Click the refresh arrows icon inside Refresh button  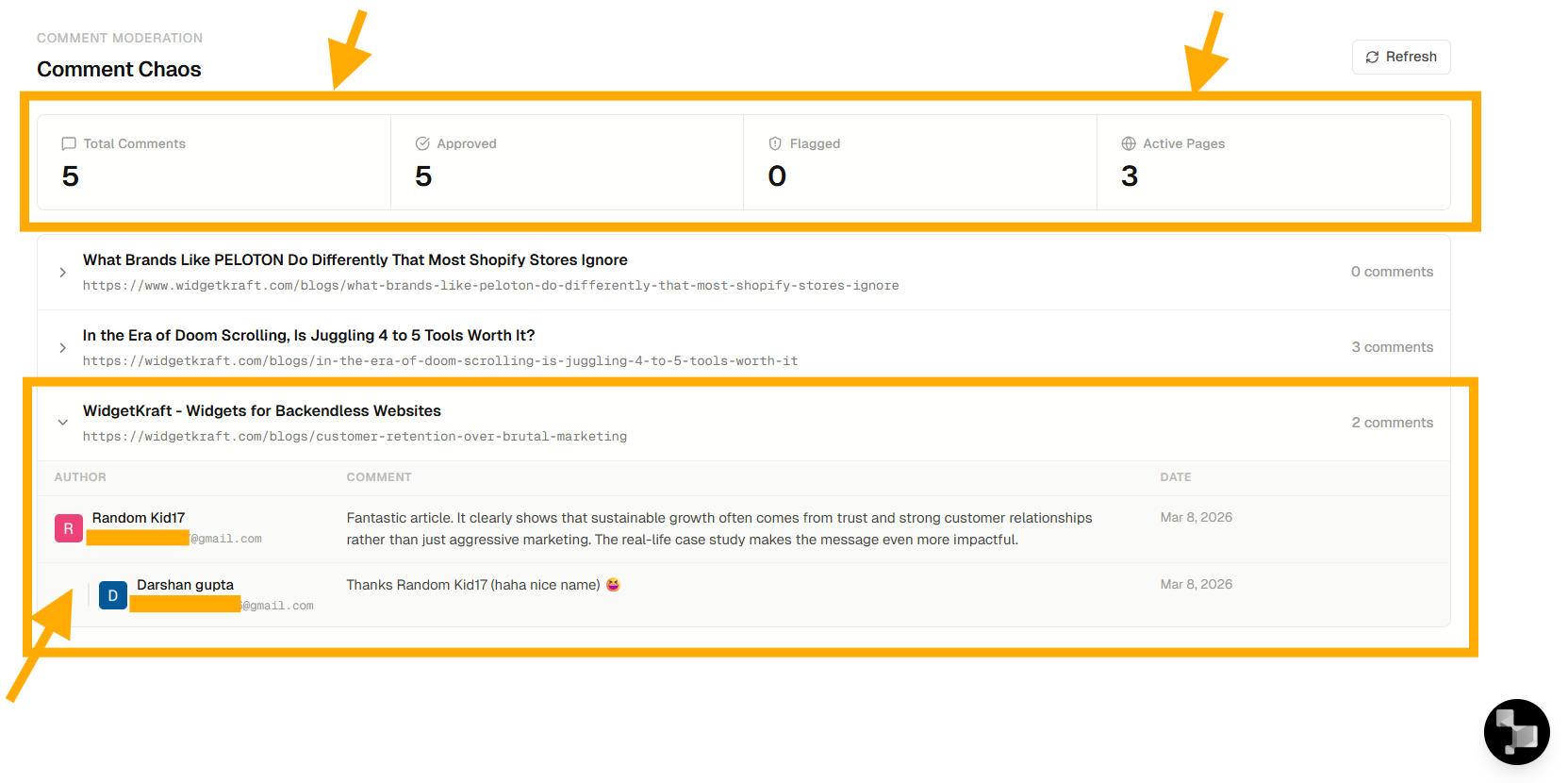(x=1372, y=58)
